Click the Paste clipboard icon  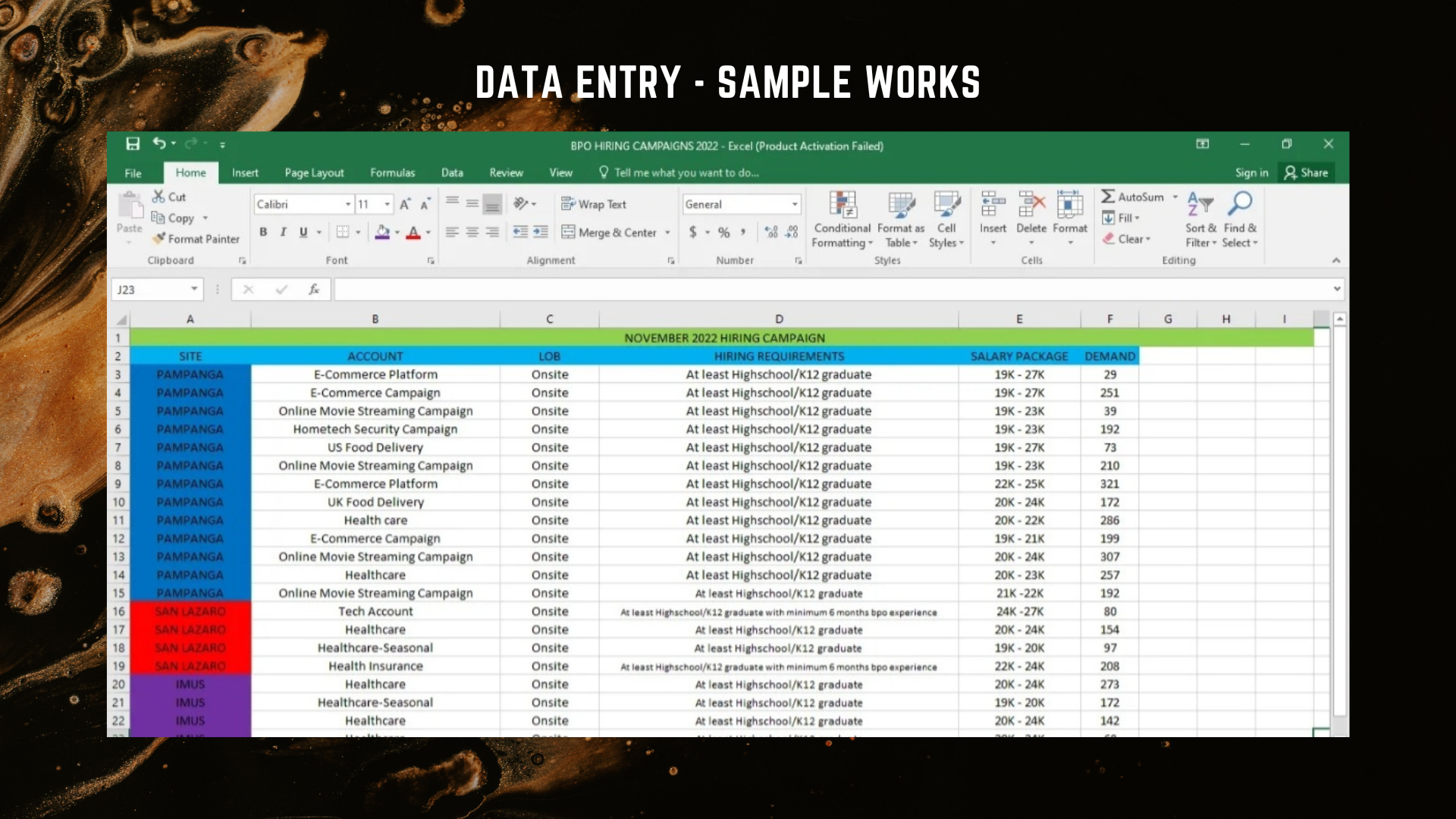pyautogui.click(x=130, y=205)
